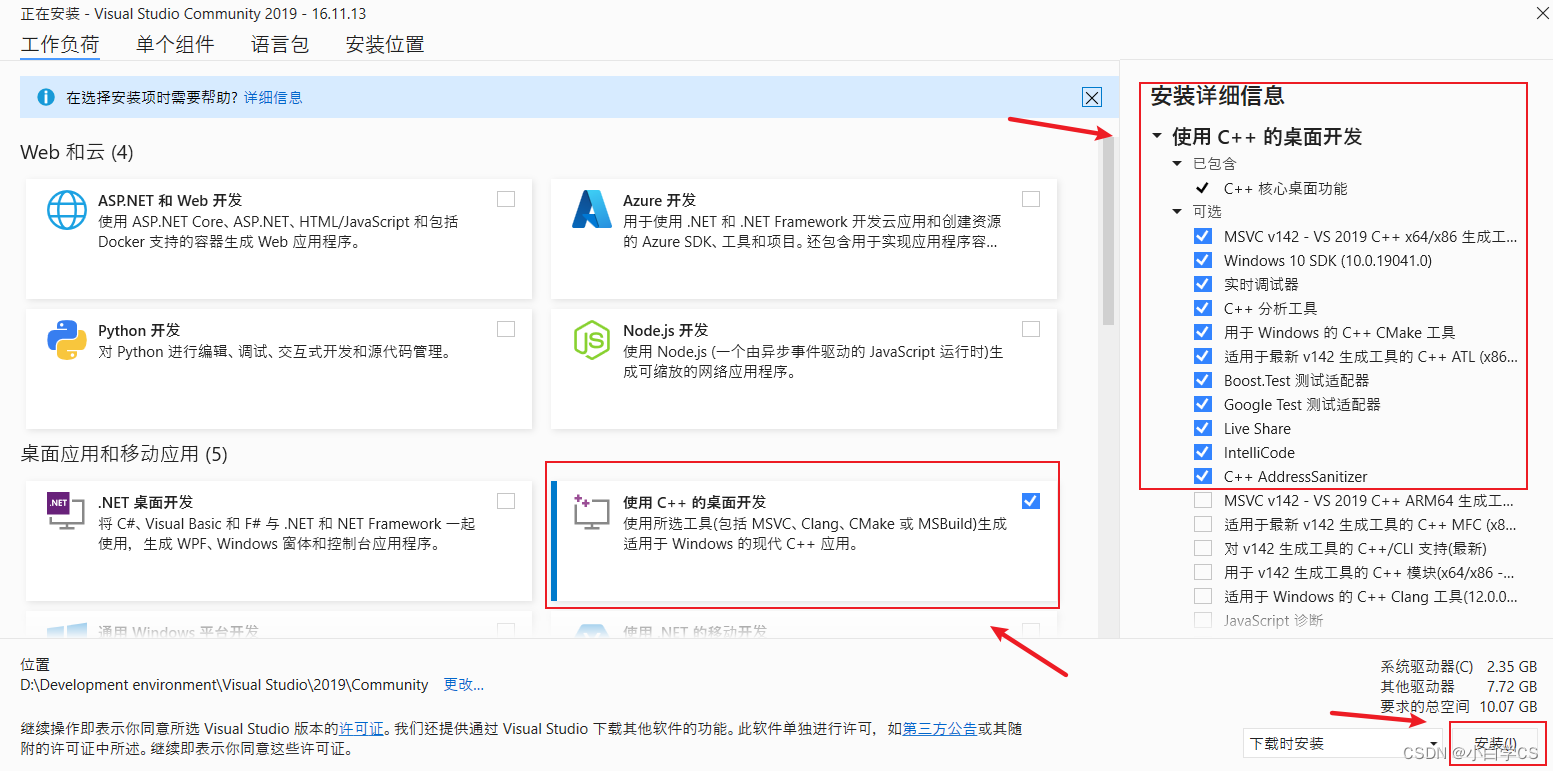Uncheck 使用 C++ 的桌面开发 workload checkbox

[x=1031, y=501]
